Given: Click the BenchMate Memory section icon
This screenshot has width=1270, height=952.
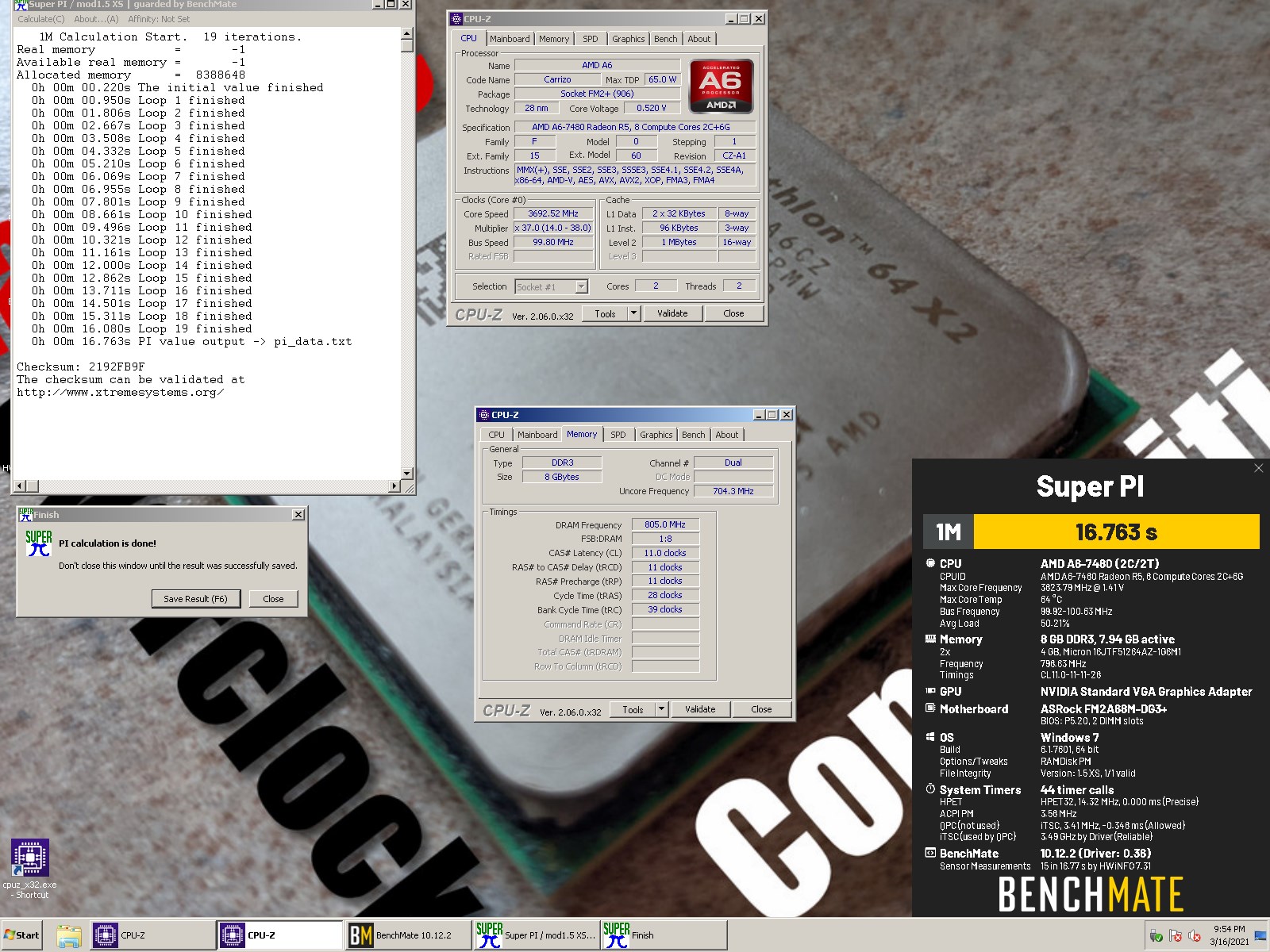Looking at the screenshot, I should (x=930, y=639).
